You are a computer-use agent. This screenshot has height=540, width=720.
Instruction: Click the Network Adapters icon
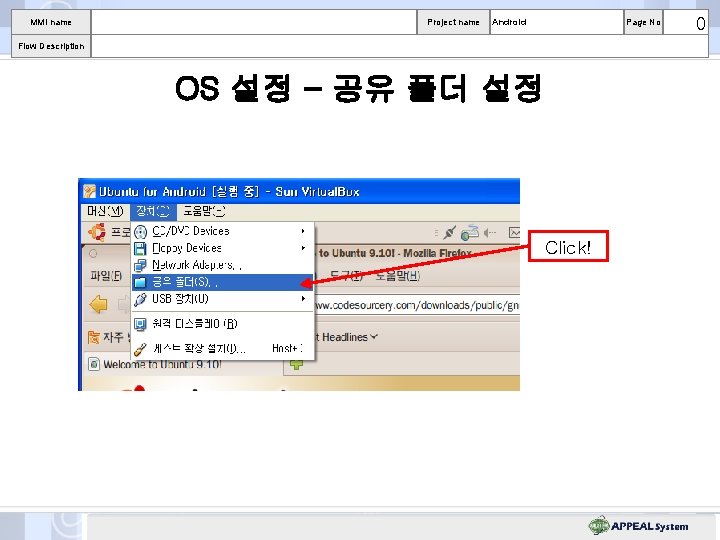coord(140,265)
